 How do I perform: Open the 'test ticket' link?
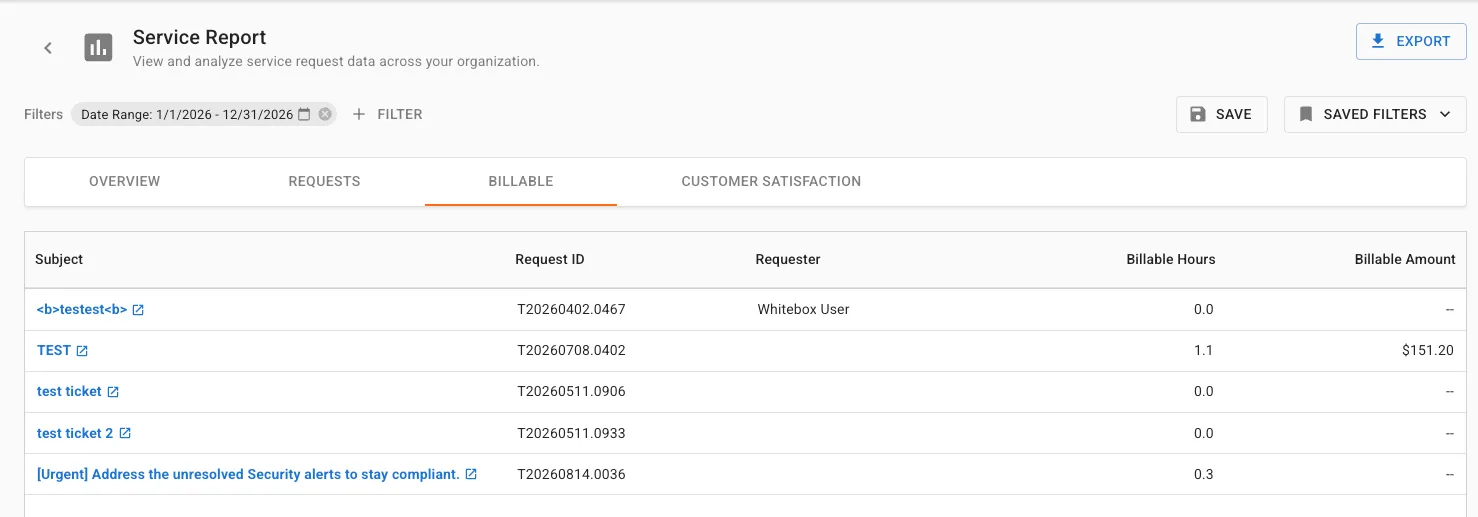69,391
